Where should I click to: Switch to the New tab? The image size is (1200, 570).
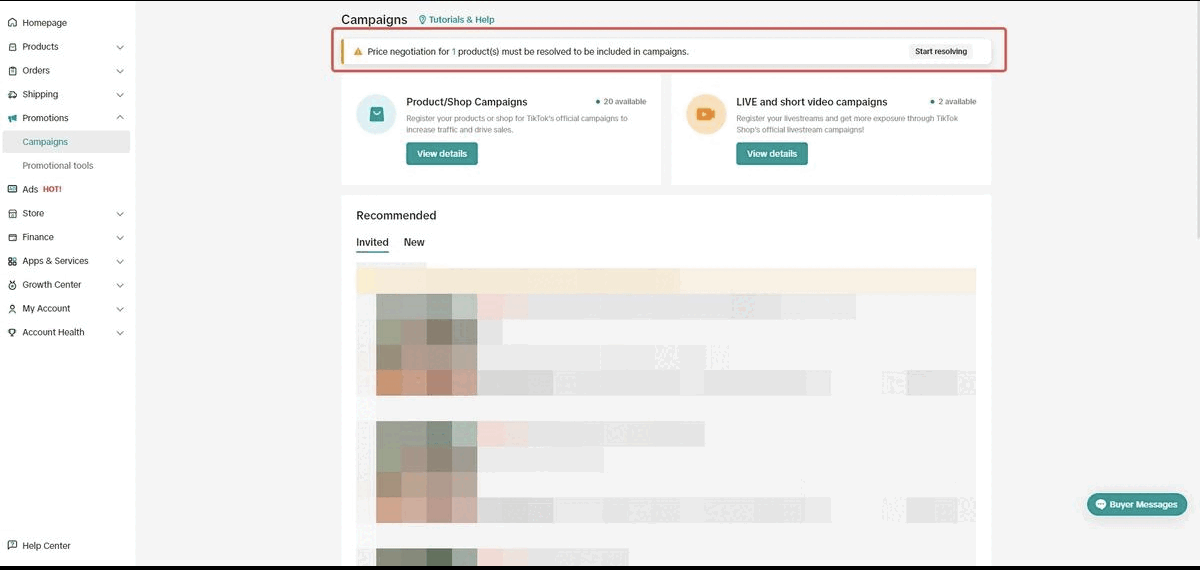[414, 242]
